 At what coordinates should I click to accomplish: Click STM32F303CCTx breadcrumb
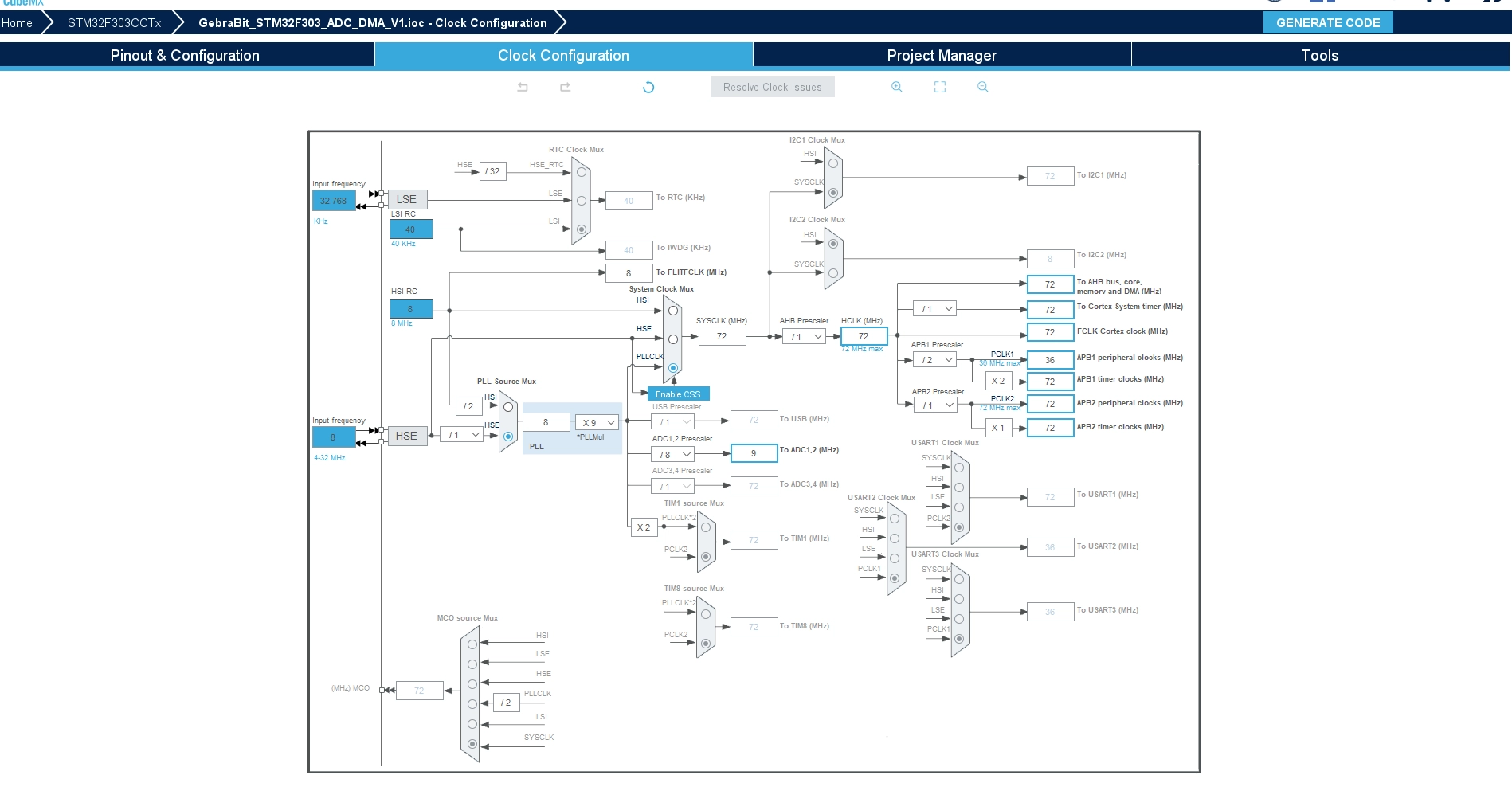tap(115, 23)
